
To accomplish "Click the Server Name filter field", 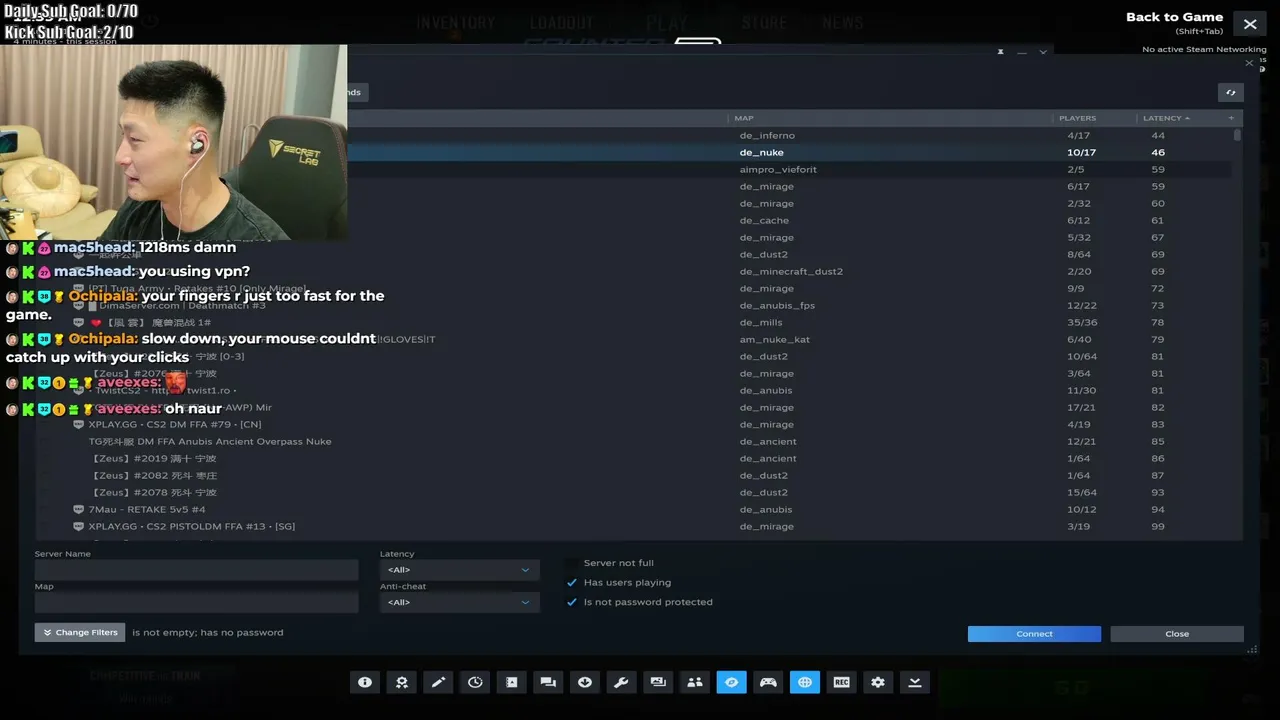I will [196, 570].
